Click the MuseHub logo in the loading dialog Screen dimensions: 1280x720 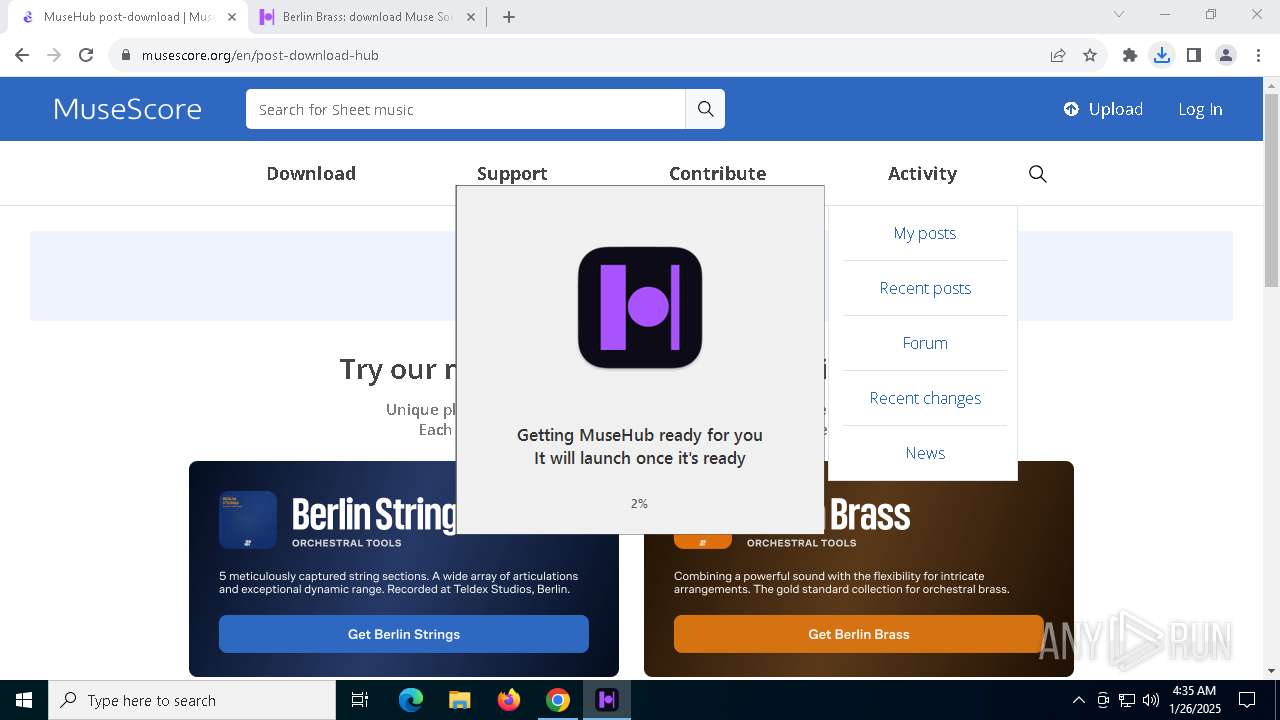[x=640, y=308]
